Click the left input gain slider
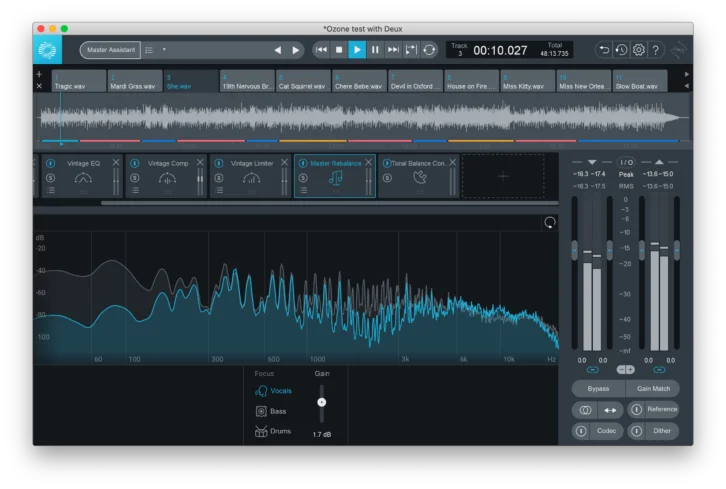This screenshot has width=726, height=489. tap(575, 251)
